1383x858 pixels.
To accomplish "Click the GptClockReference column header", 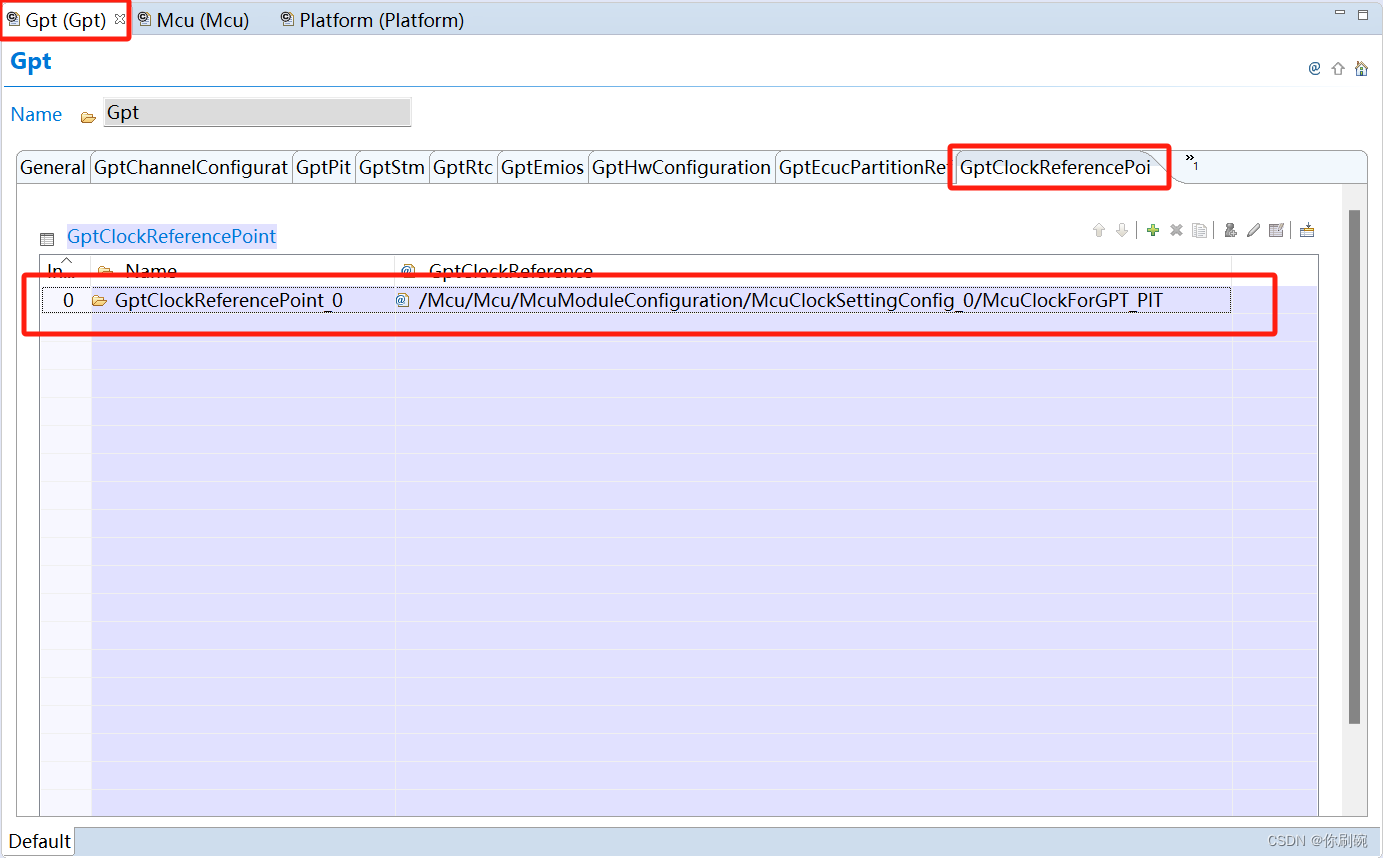I will point(813,270).
